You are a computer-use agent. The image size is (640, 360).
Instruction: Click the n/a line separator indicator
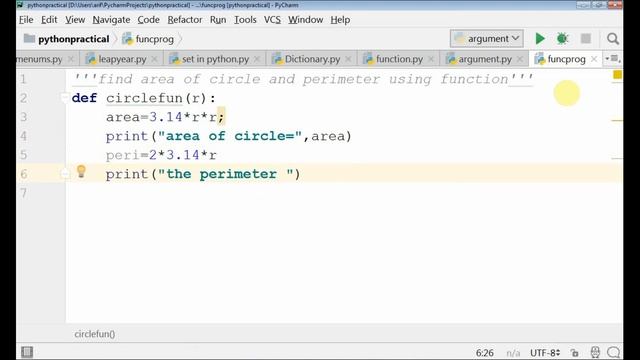click(513, 353)
